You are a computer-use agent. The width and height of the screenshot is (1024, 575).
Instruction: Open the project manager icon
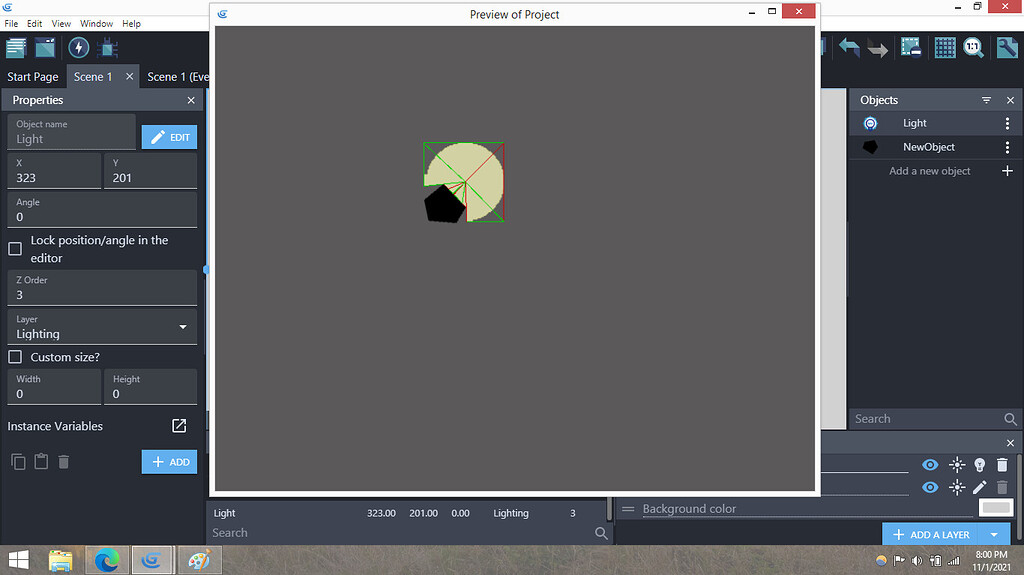click(16, 48)
